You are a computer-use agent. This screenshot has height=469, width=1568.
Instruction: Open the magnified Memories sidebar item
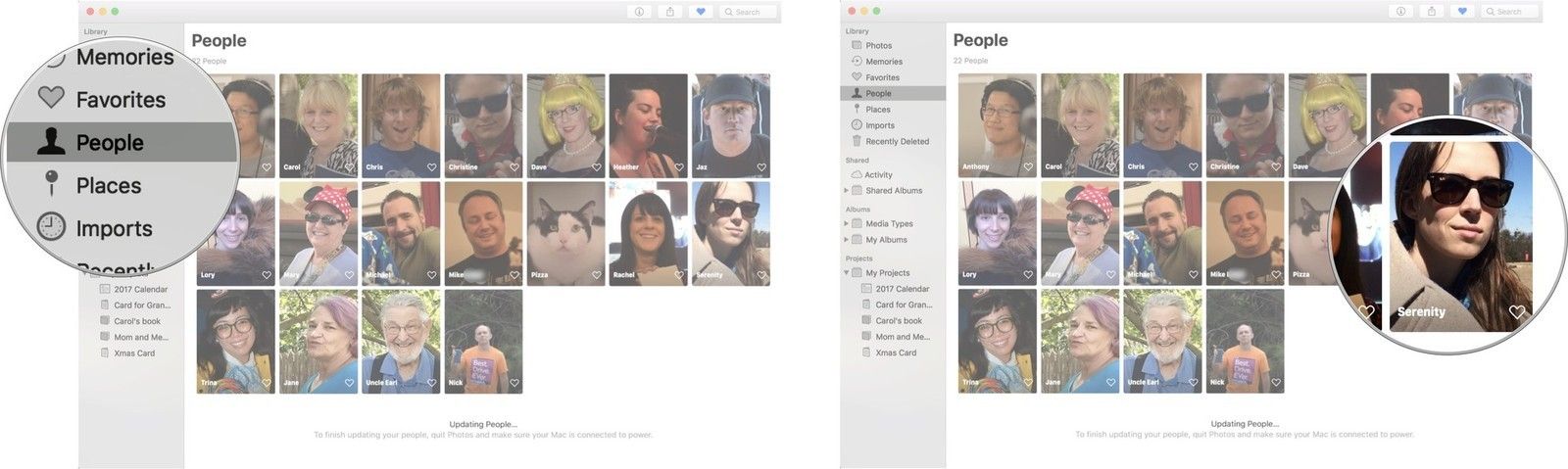pyautogui.click(x=124, y=57)
